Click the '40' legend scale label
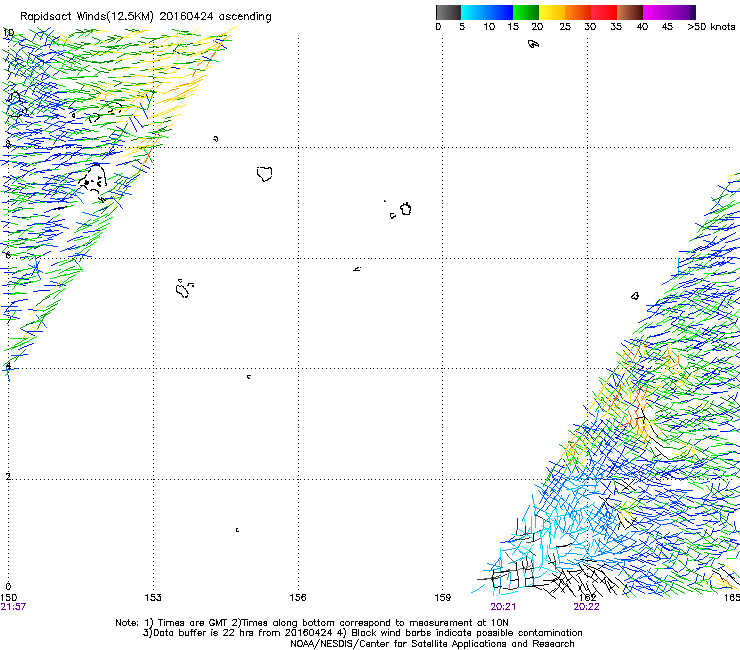 (x=642, y=27)
